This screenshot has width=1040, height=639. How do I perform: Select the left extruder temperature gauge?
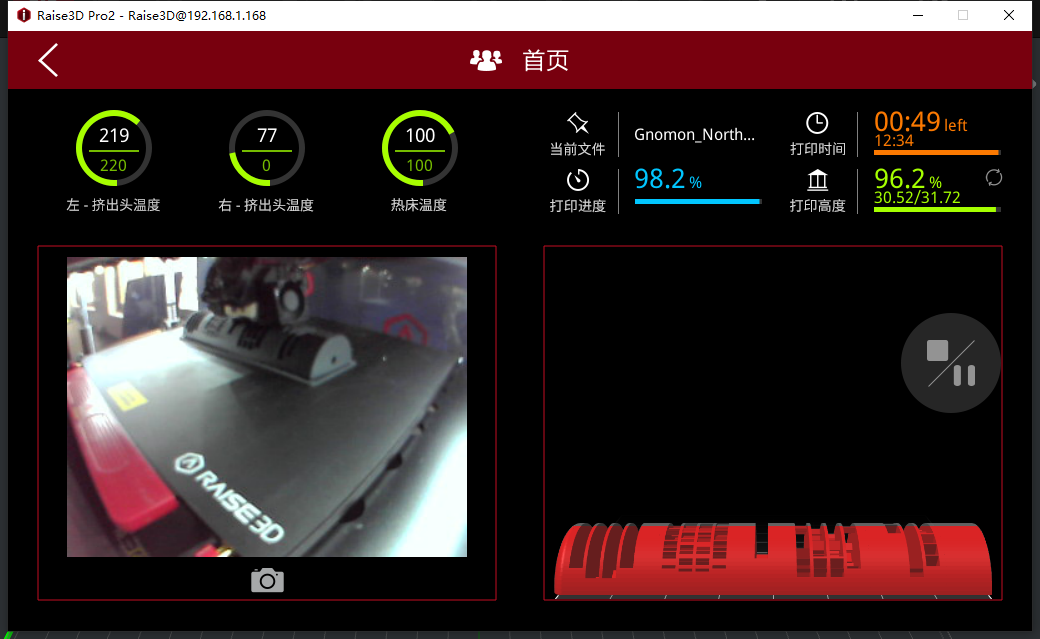(x=114, y=148)
